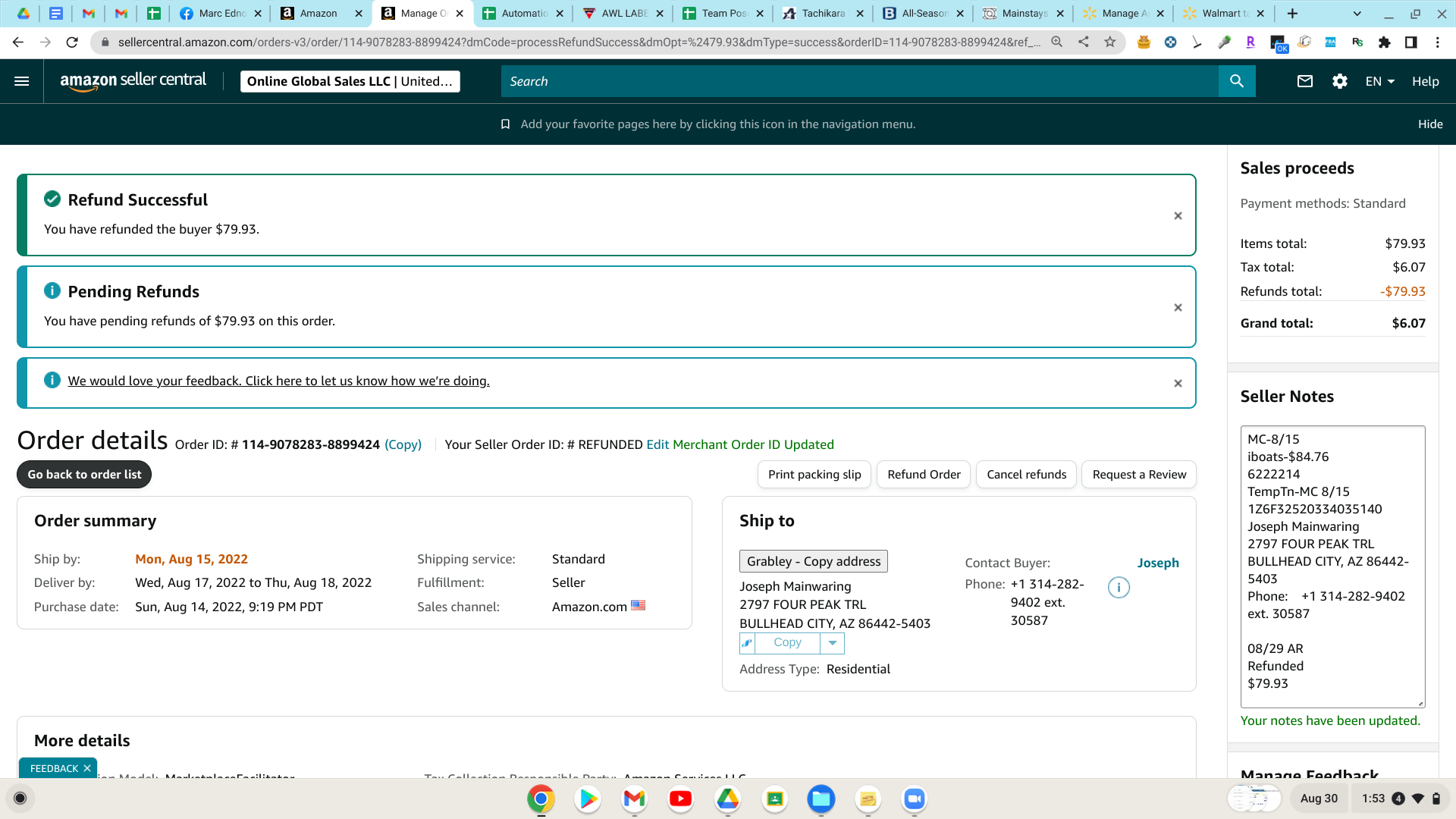Screen dimensions: 1456x819
Task: Hide the favorites bar
Action: [1430, 124]
